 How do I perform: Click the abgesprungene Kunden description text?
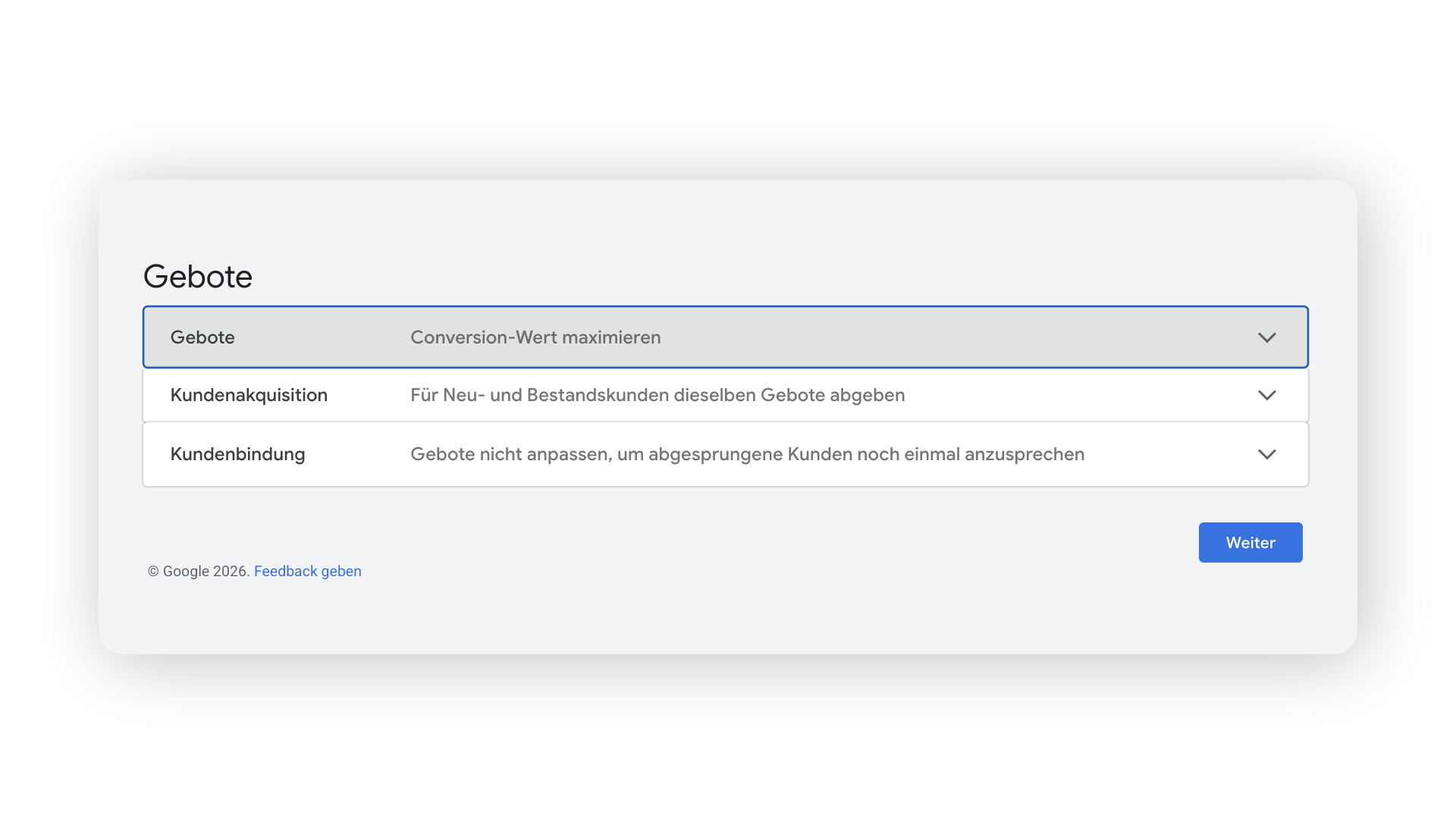[747, 454]
